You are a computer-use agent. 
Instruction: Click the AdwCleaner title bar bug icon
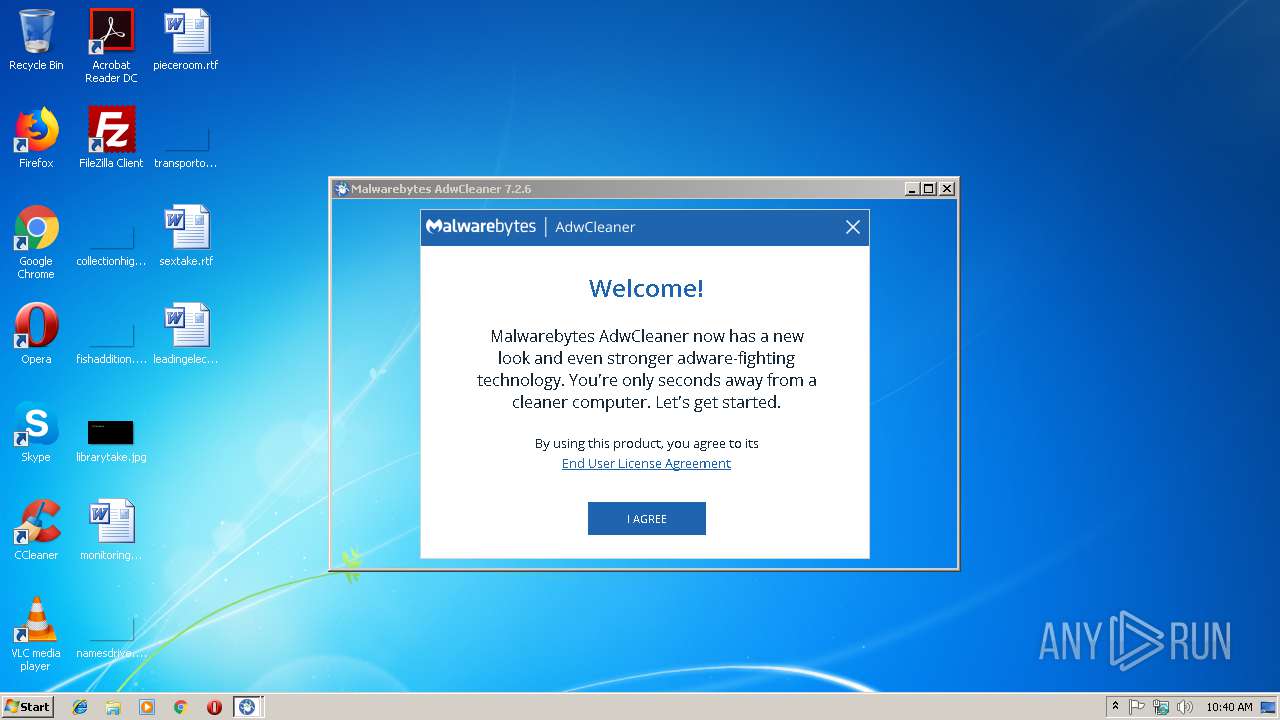pos(342,188)
